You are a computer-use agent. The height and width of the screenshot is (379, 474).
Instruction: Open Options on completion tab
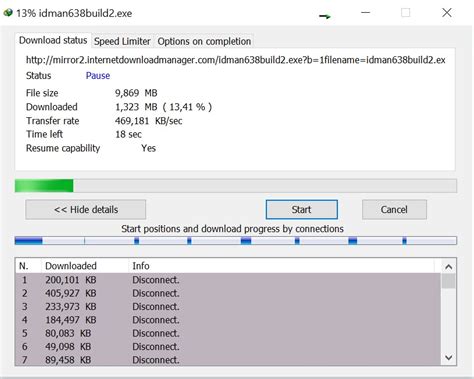click(204, 41)
